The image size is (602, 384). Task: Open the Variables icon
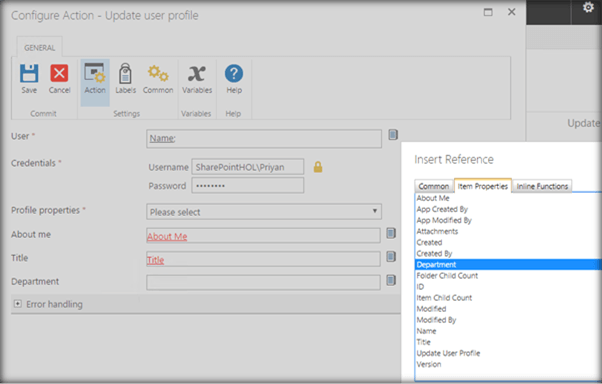pyautogui.click(x=197, y=73)
